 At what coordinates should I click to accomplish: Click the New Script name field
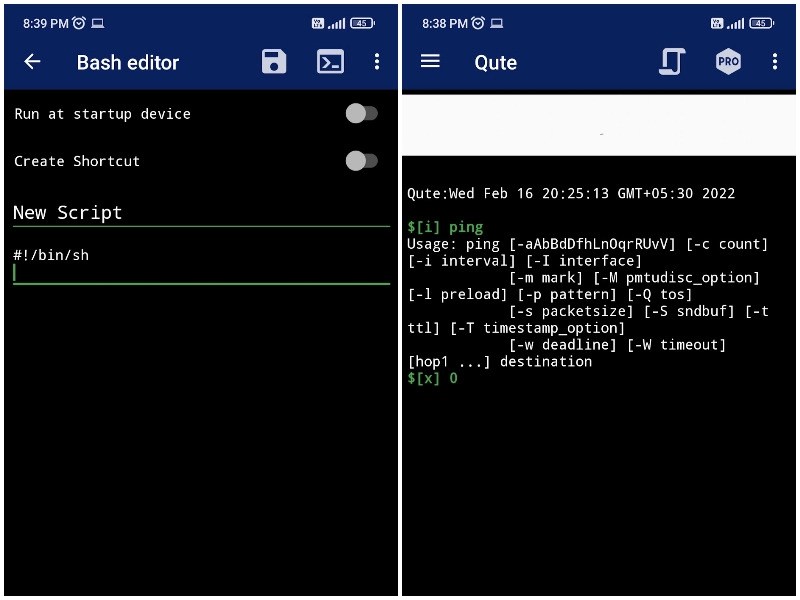coord(200,212)
